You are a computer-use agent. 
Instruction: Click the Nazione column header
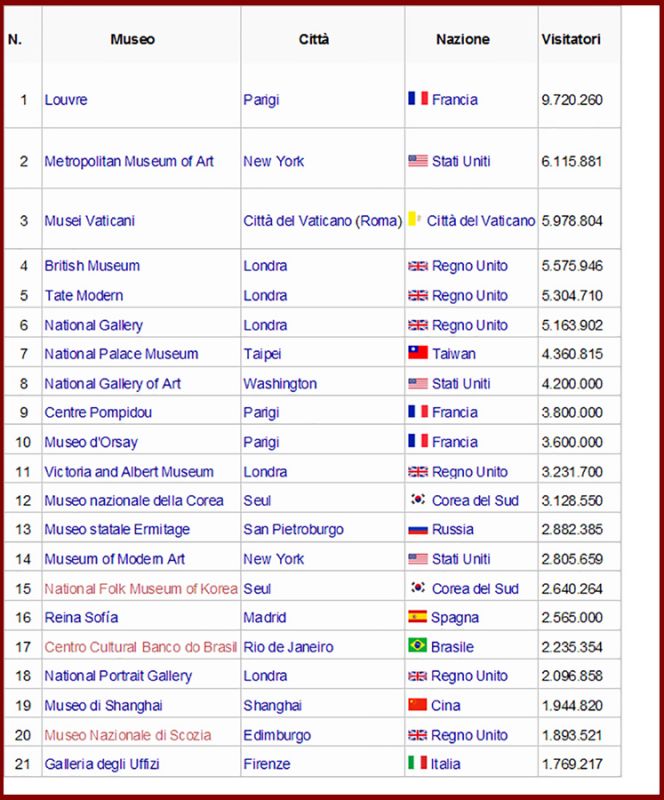click(463, 39)
